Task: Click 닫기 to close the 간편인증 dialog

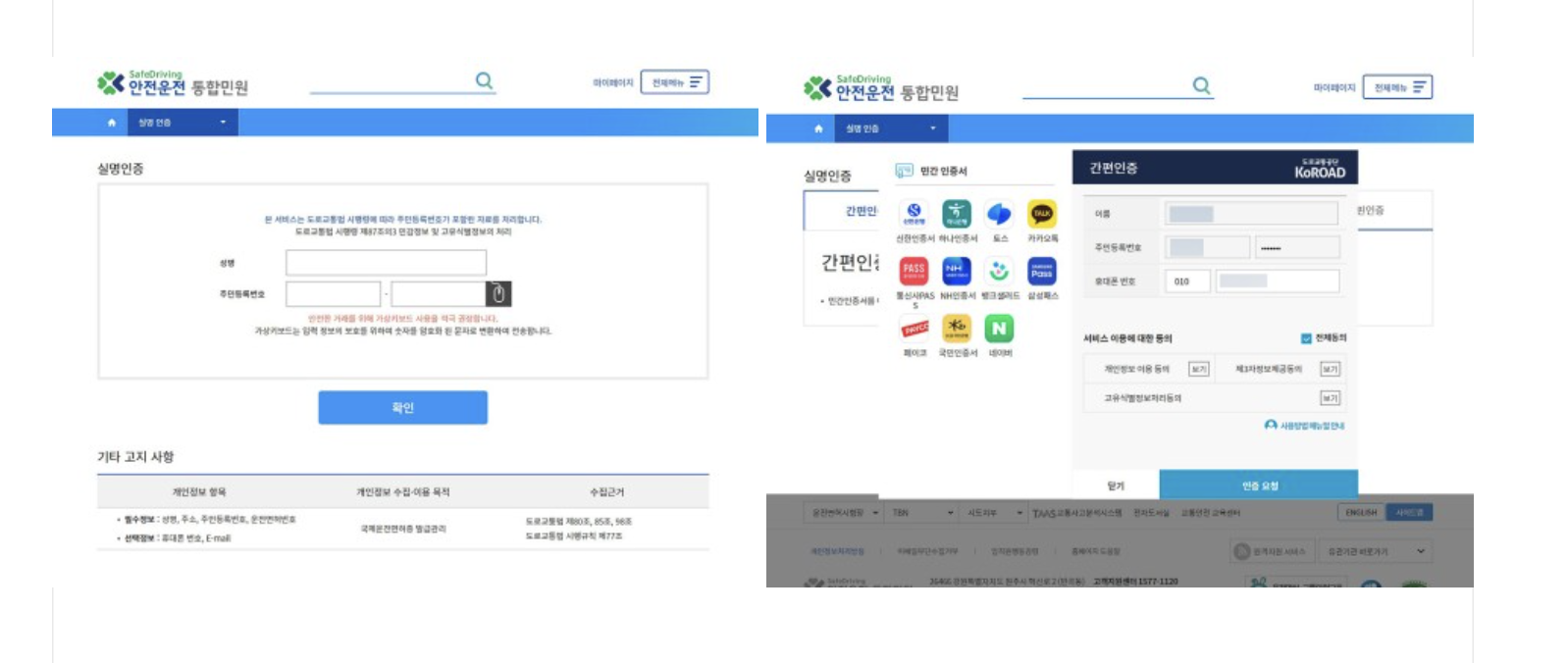Action: [1116, 485]
